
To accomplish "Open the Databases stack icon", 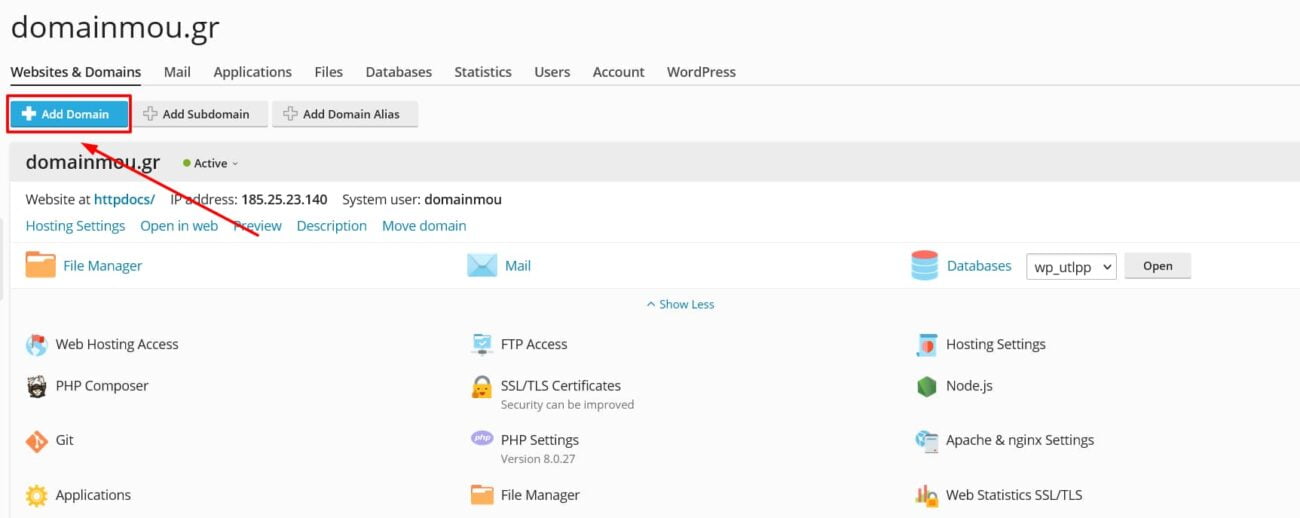I will [x=925, y=266].
